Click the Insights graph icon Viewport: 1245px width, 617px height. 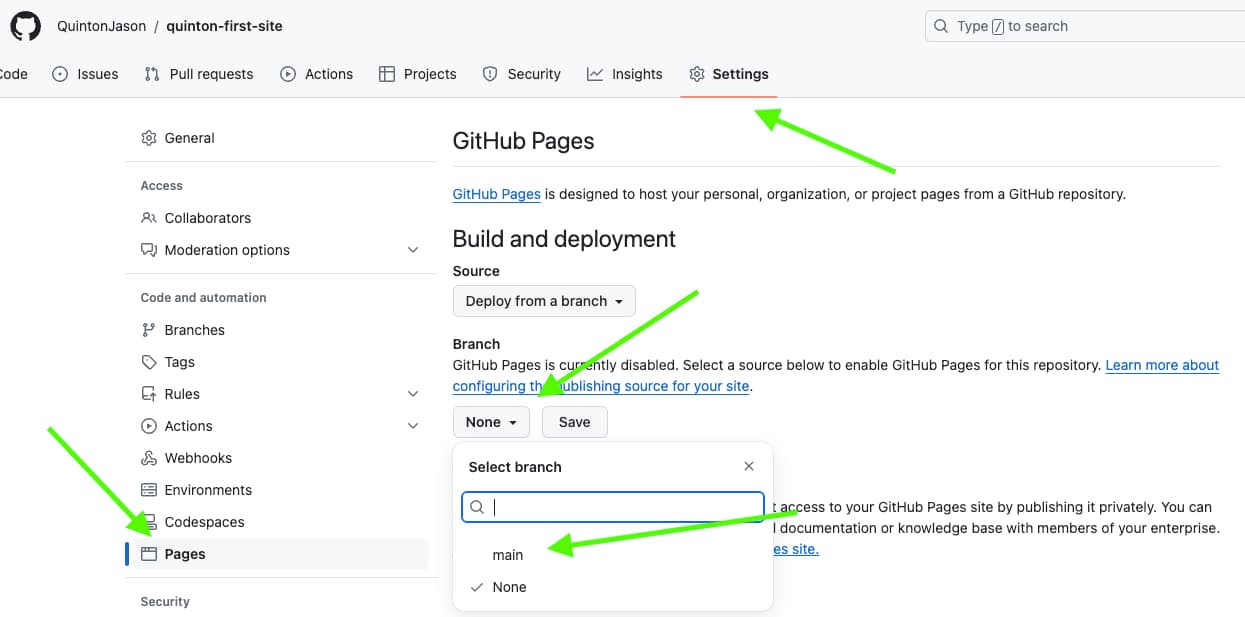pyautogui.click(x=595, y=74)
